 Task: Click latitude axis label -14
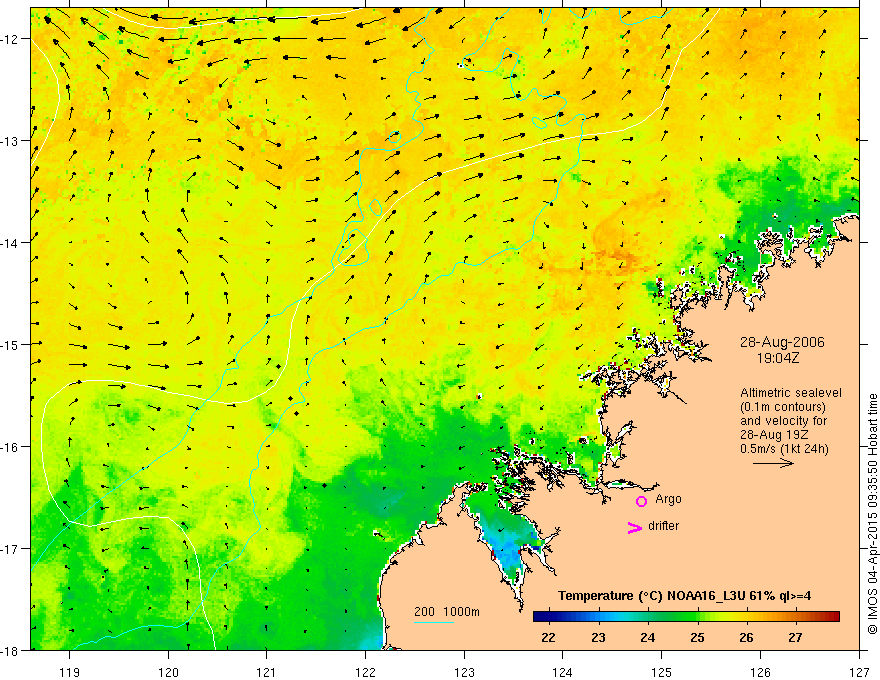click(x=11, y=243)
